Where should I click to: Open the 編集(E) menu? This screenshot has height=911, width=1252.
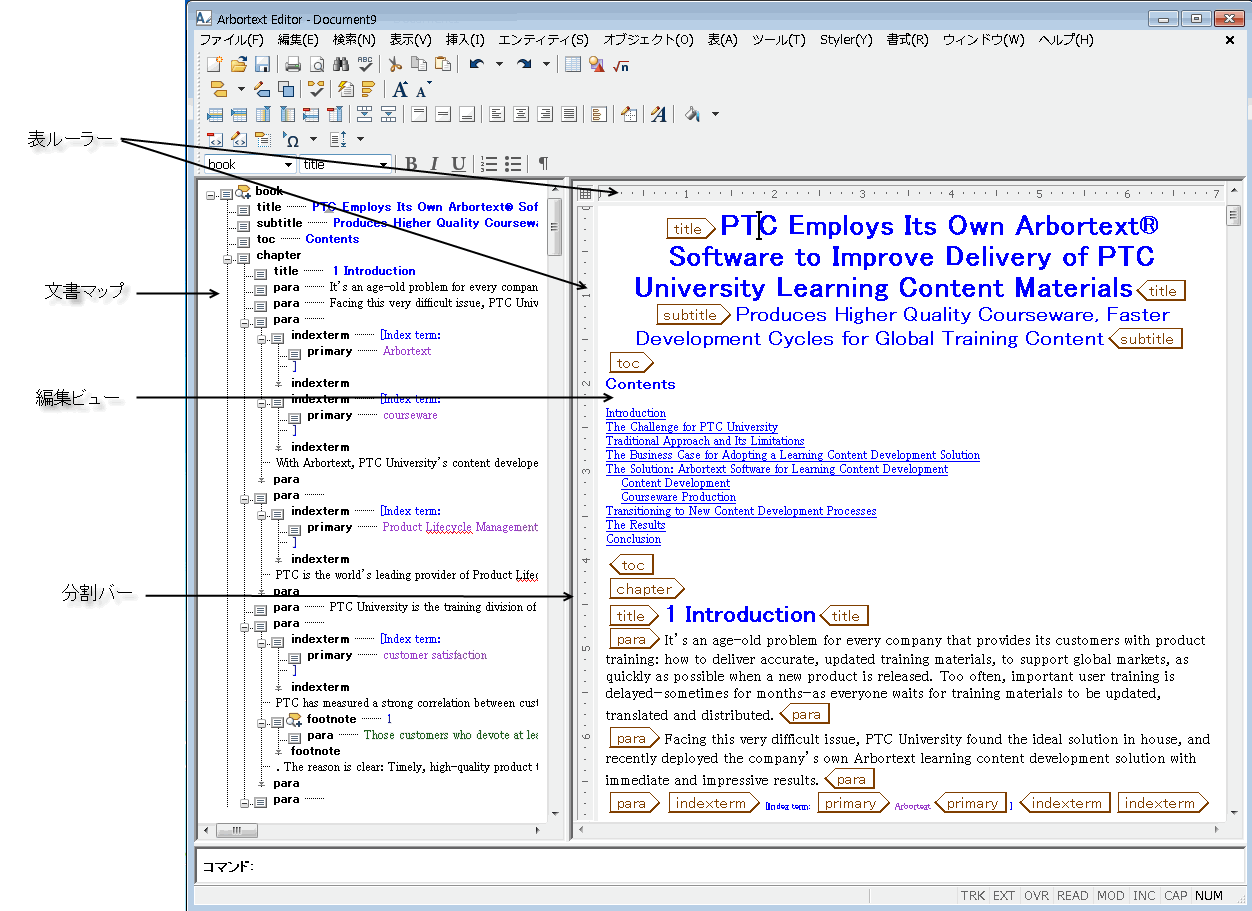pos(298,40)
